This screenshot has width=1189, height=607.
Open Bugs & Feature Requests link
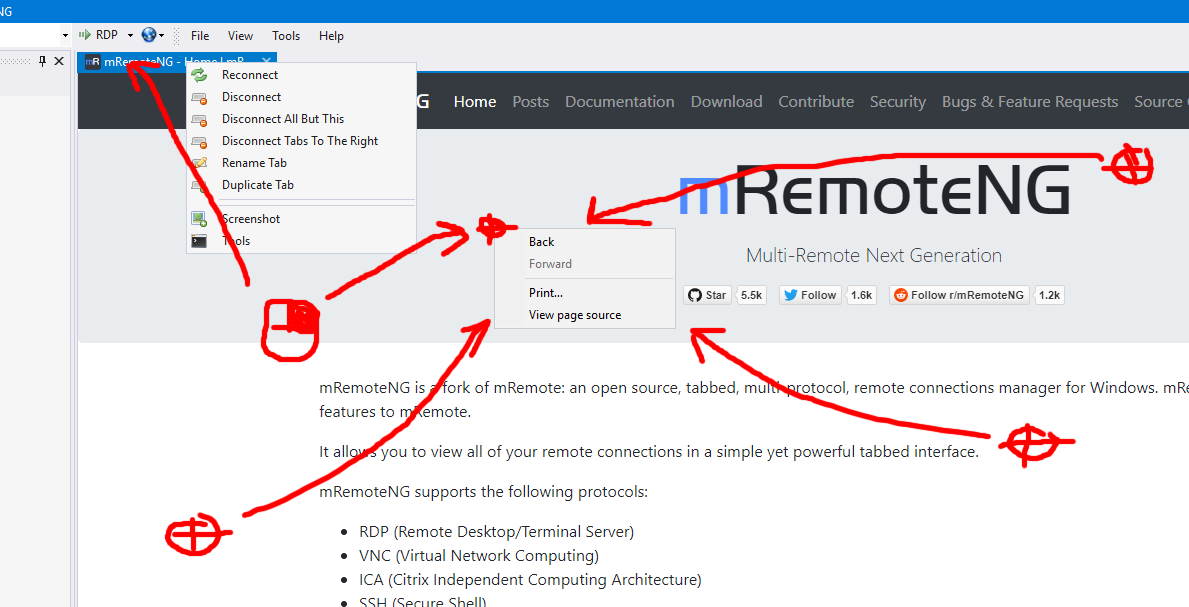point(1030,102)
